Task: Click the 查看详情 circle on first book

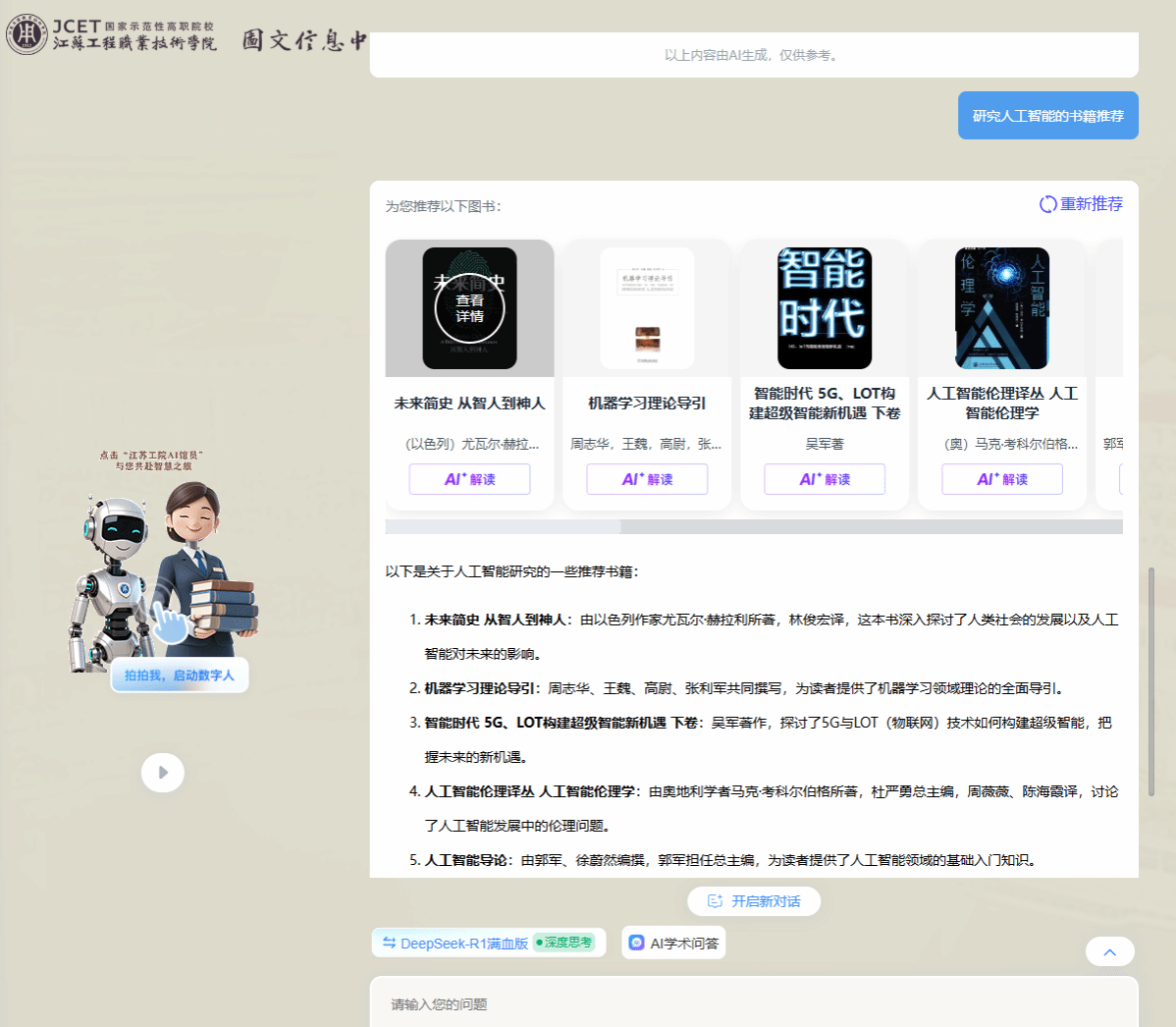Action: (469, 308)
